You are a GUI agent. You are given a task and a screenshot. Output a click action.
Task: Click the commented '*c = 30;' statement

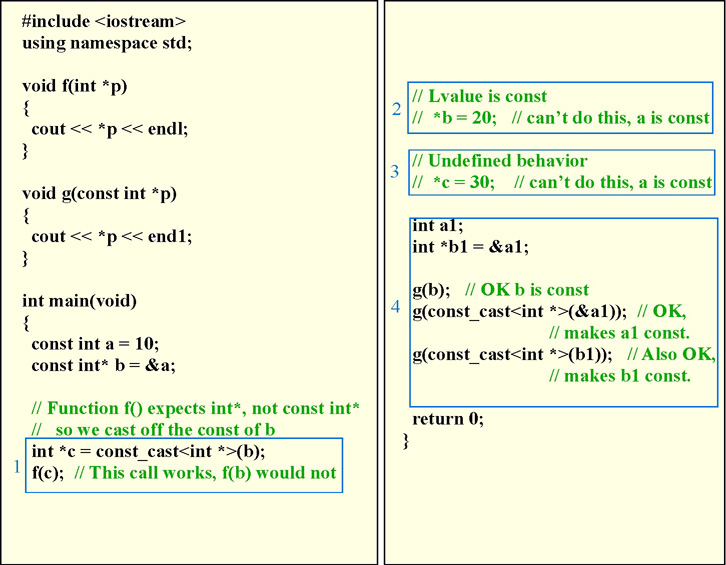(463, 182)
